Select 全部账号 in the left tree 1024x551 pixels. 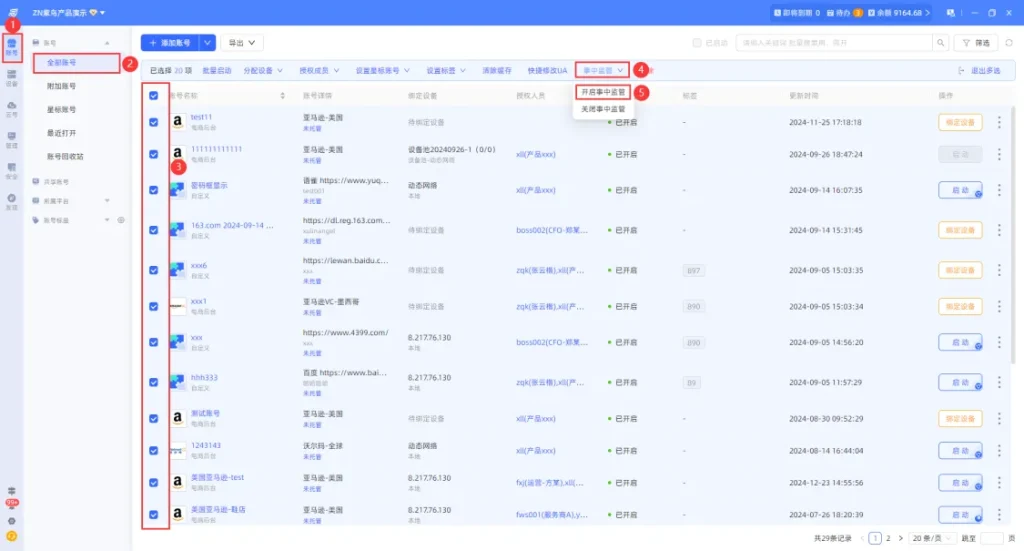point(62,63)
